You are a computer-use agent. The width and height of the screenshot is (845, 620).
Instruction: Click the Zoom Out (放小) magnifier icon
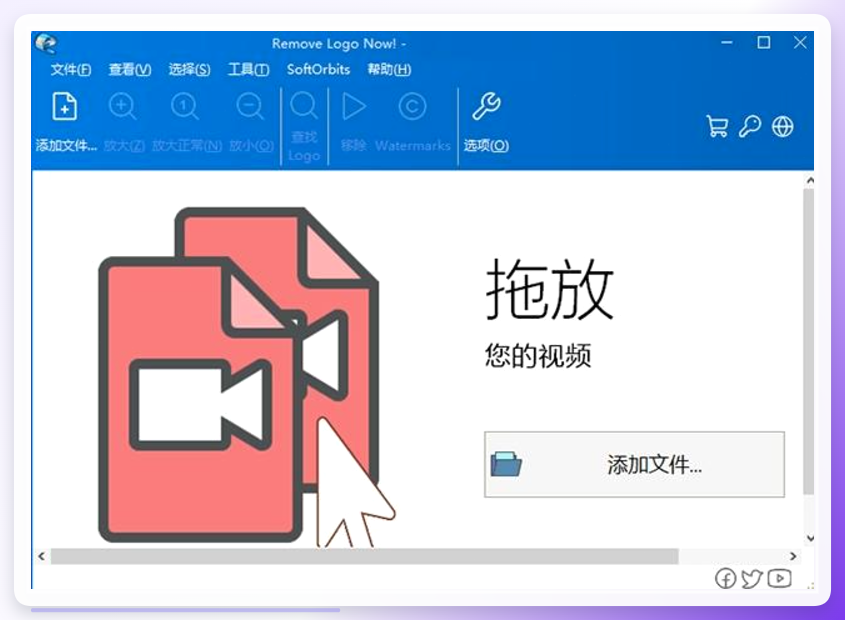pos(250,106)
